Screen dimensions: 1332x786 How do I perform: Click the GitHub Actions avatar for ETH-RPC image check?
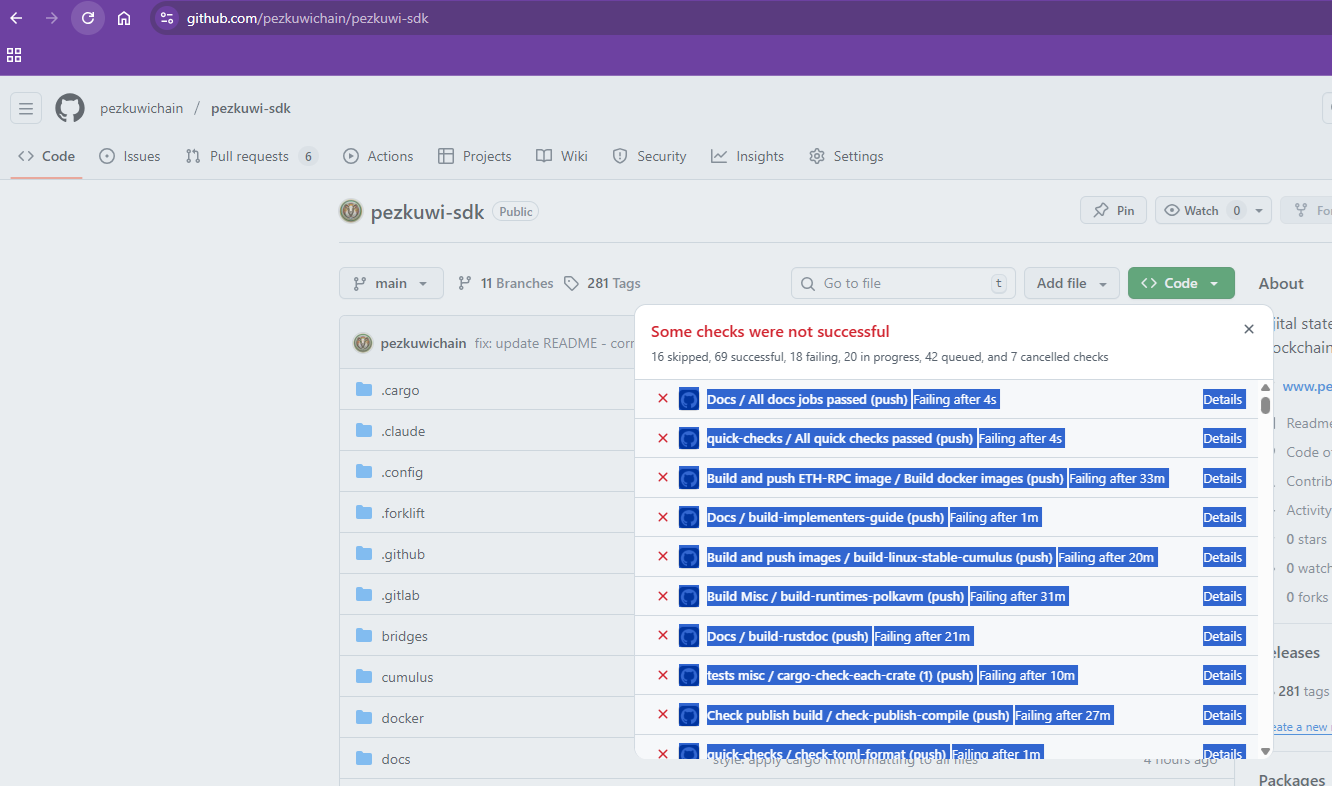point(689,478)
